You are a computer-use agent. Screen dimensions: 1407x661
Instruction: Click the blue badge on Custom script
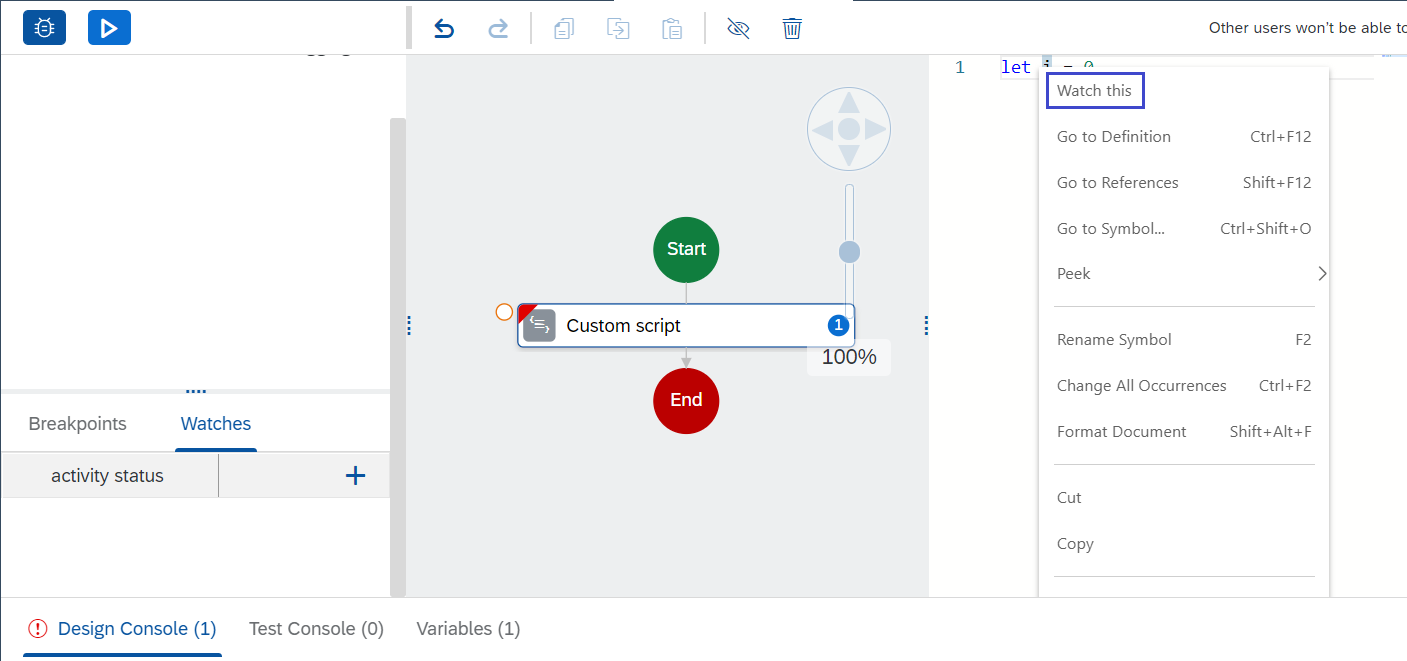[838, 325]
